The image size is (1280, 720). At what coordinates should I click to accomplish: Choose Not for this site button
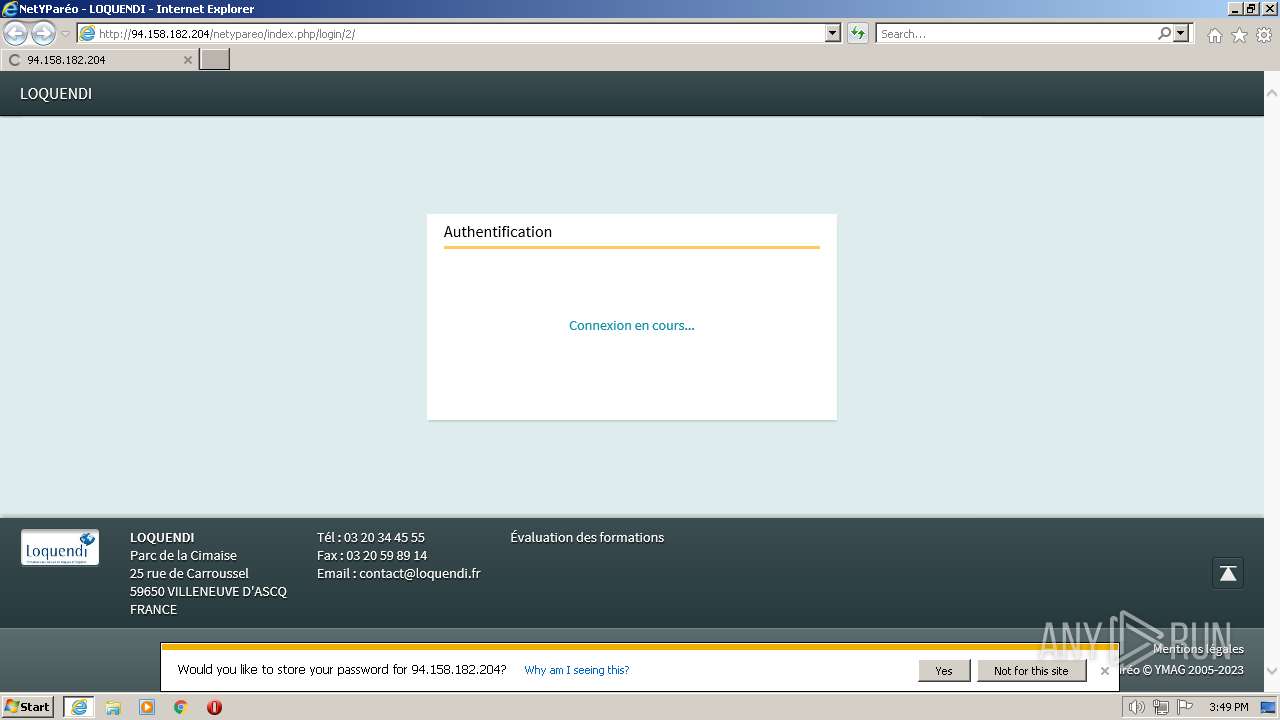pos(1031,671)
